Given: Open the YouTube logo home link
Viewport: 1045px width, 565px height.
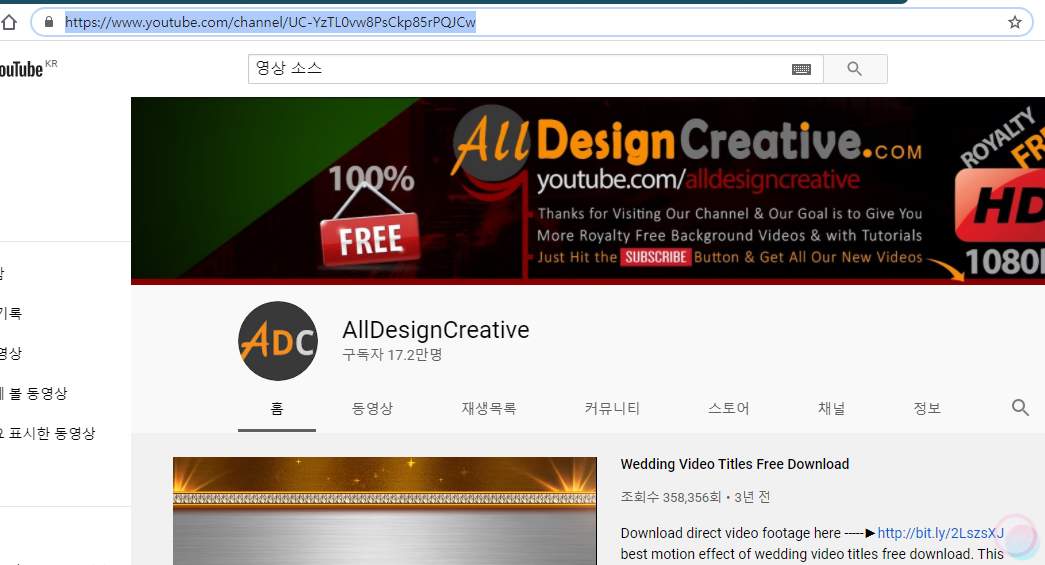Looking at the screenshot, I should pos(27,69).
